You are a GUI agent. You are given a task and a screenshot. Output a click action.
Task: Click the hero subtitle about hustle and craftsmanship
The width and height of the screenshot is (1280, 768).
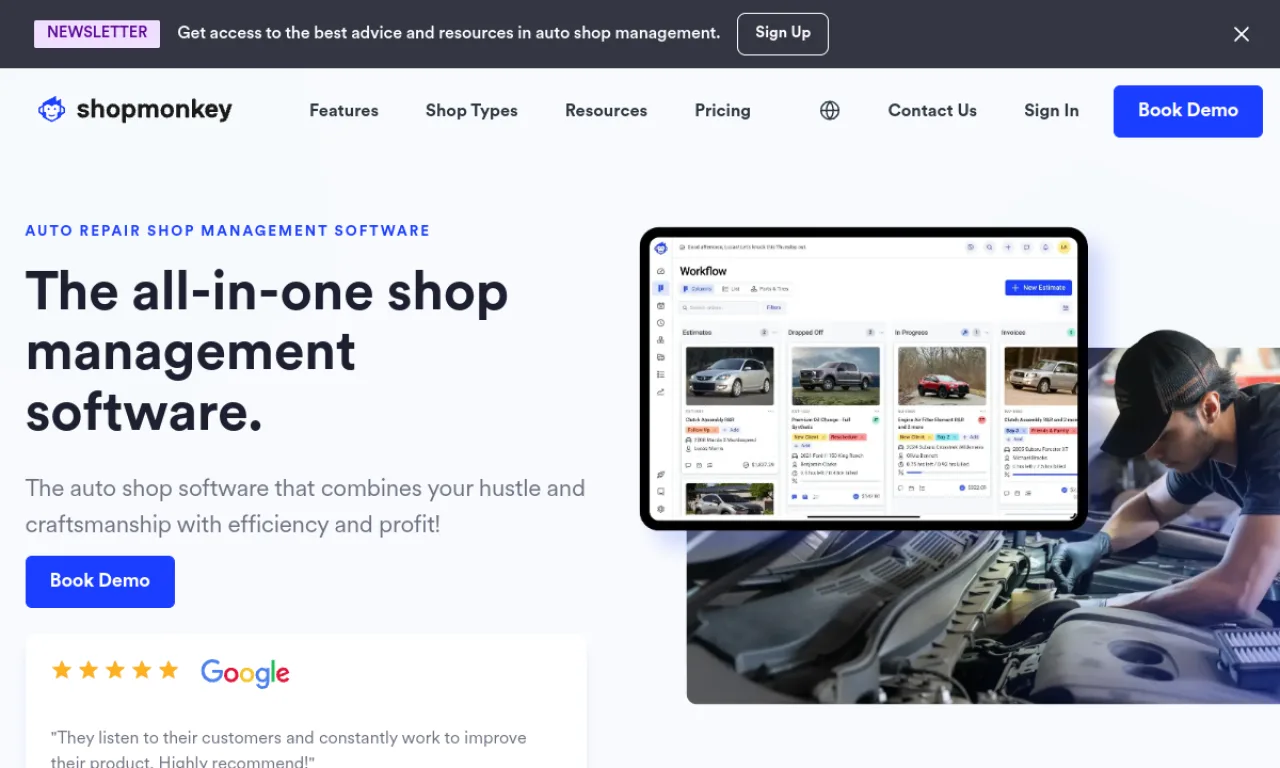click(x=305, y=506)
